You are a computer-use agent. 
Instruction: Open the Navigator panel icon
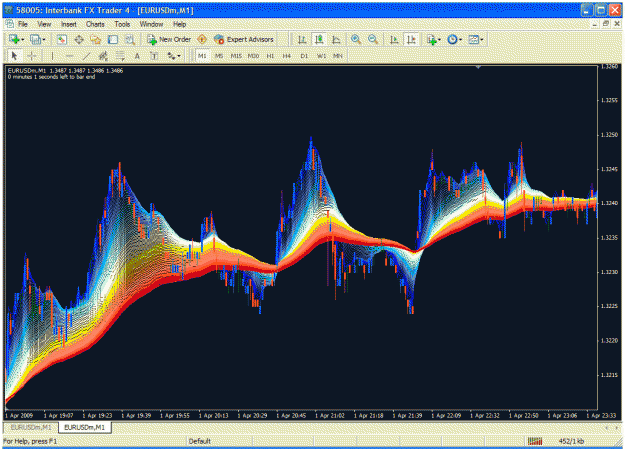pyautogui.click(x=96, y=39)
